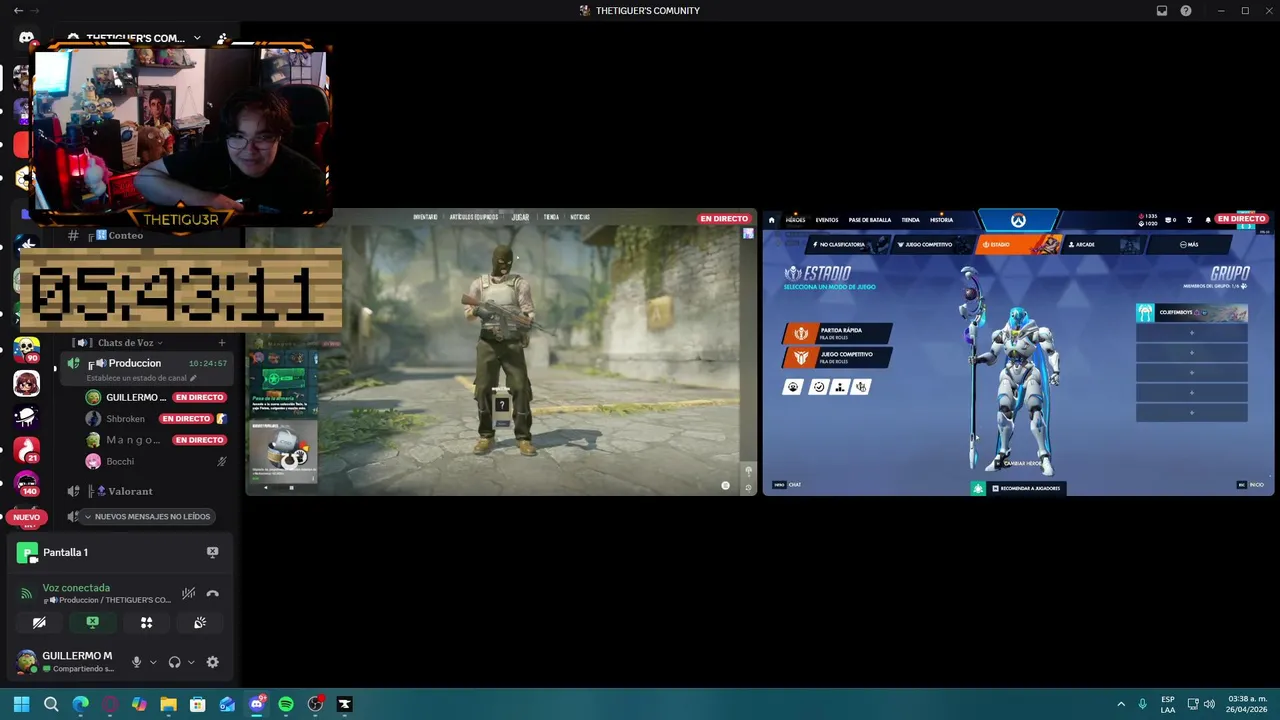The image size is (1280, 720).
Task: Click PASE DE BATALLA in Overwatch stream
Action: coord(869,220)
